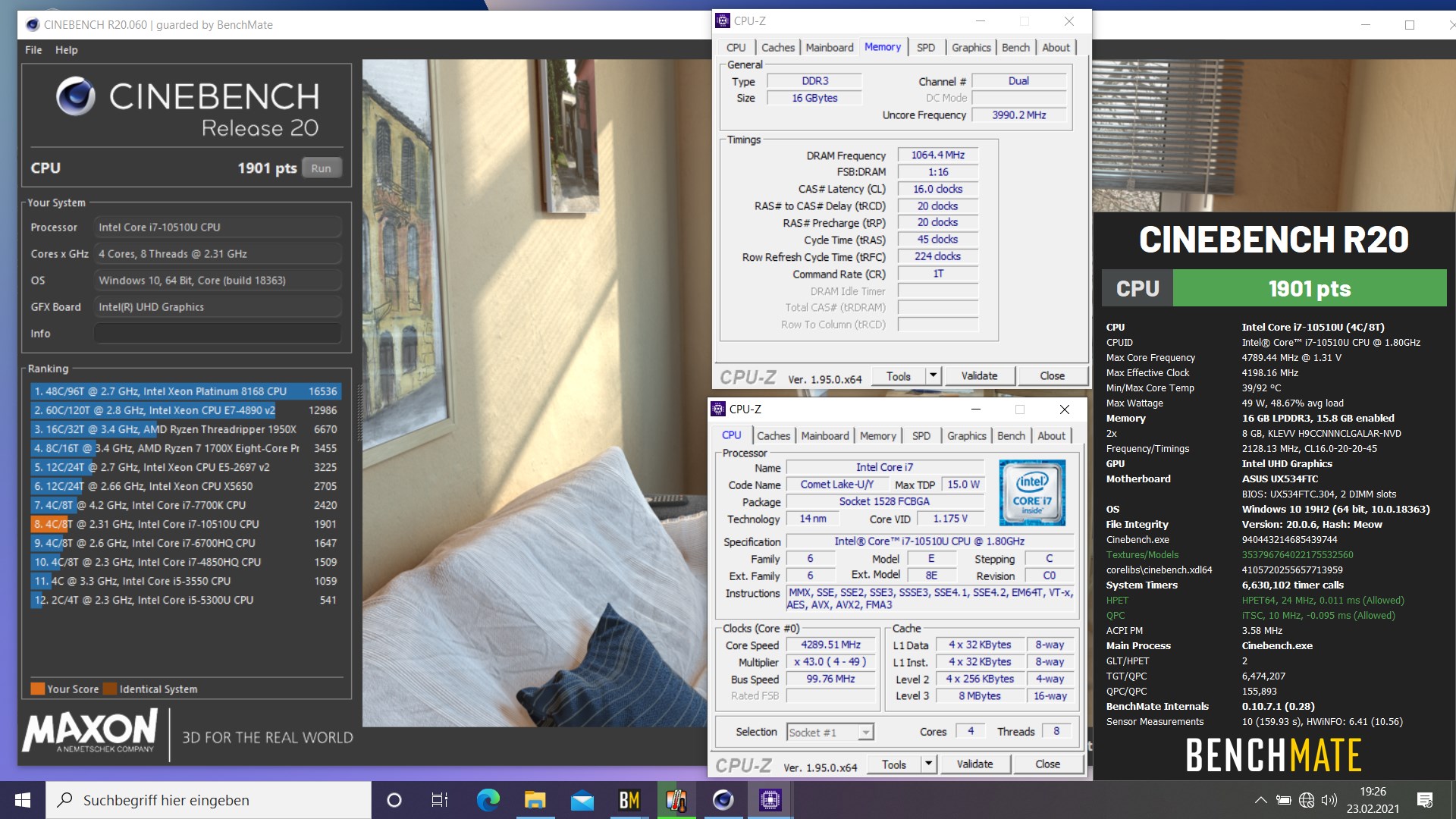Click Cinebench title bar app icon
The width and height of the screenshot is (1456, 819).
pyautogui.click(x=33, y=24)
